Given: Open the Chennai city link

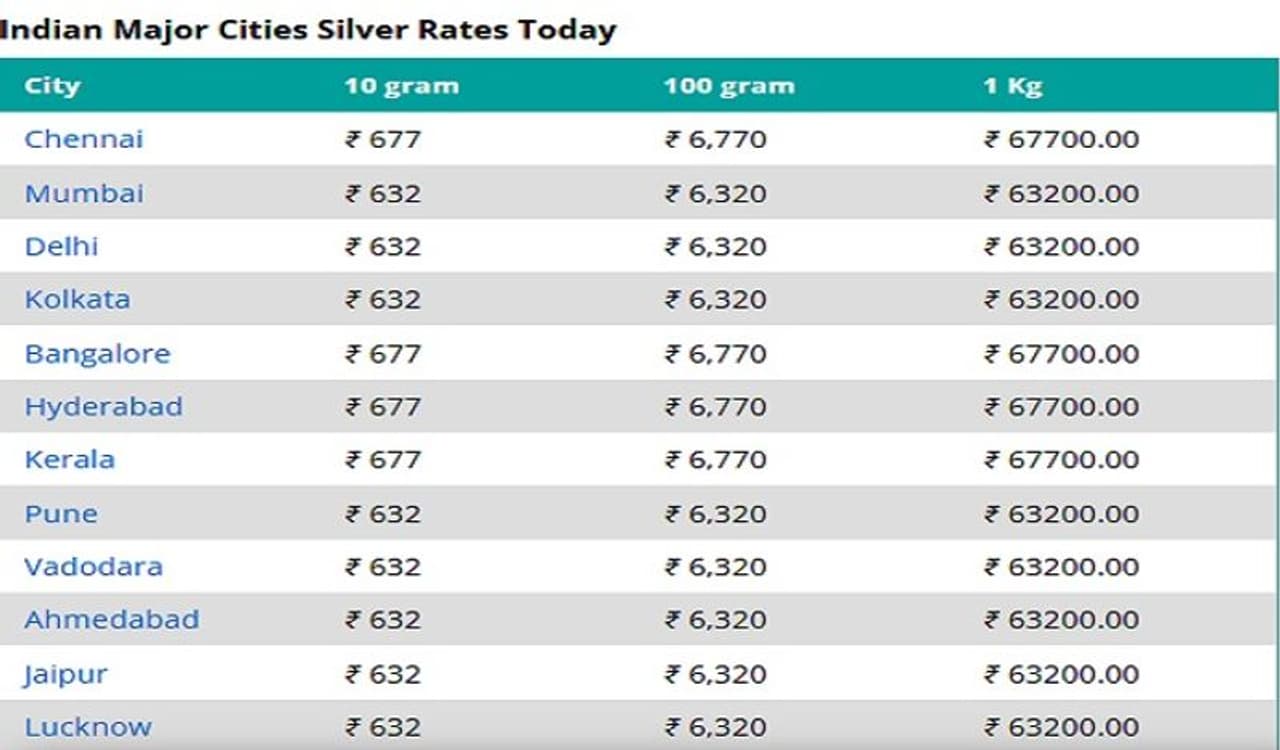Looking at the screenshot, I should click(84, 139).
